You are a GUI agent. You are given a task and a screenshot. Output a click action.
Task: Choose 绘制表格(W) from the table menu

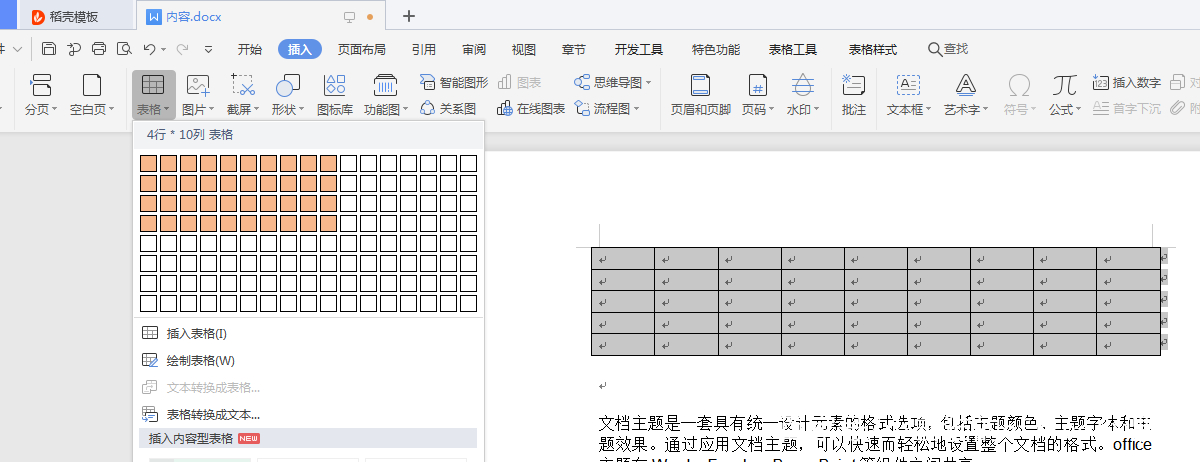(x=308, y=360)
